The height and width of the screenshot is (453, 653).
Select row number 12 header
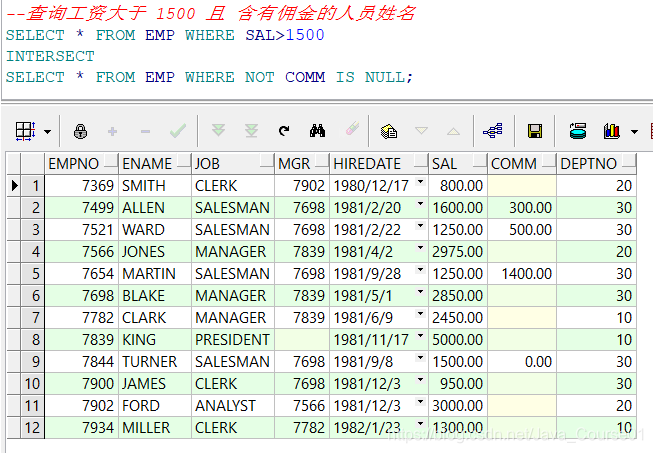point(32,428)
